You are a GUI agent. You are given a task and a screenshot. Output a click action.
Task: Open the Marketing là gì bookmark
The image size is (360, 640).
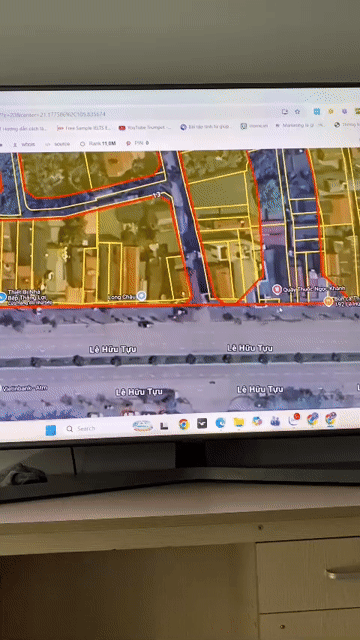[300, 125]
